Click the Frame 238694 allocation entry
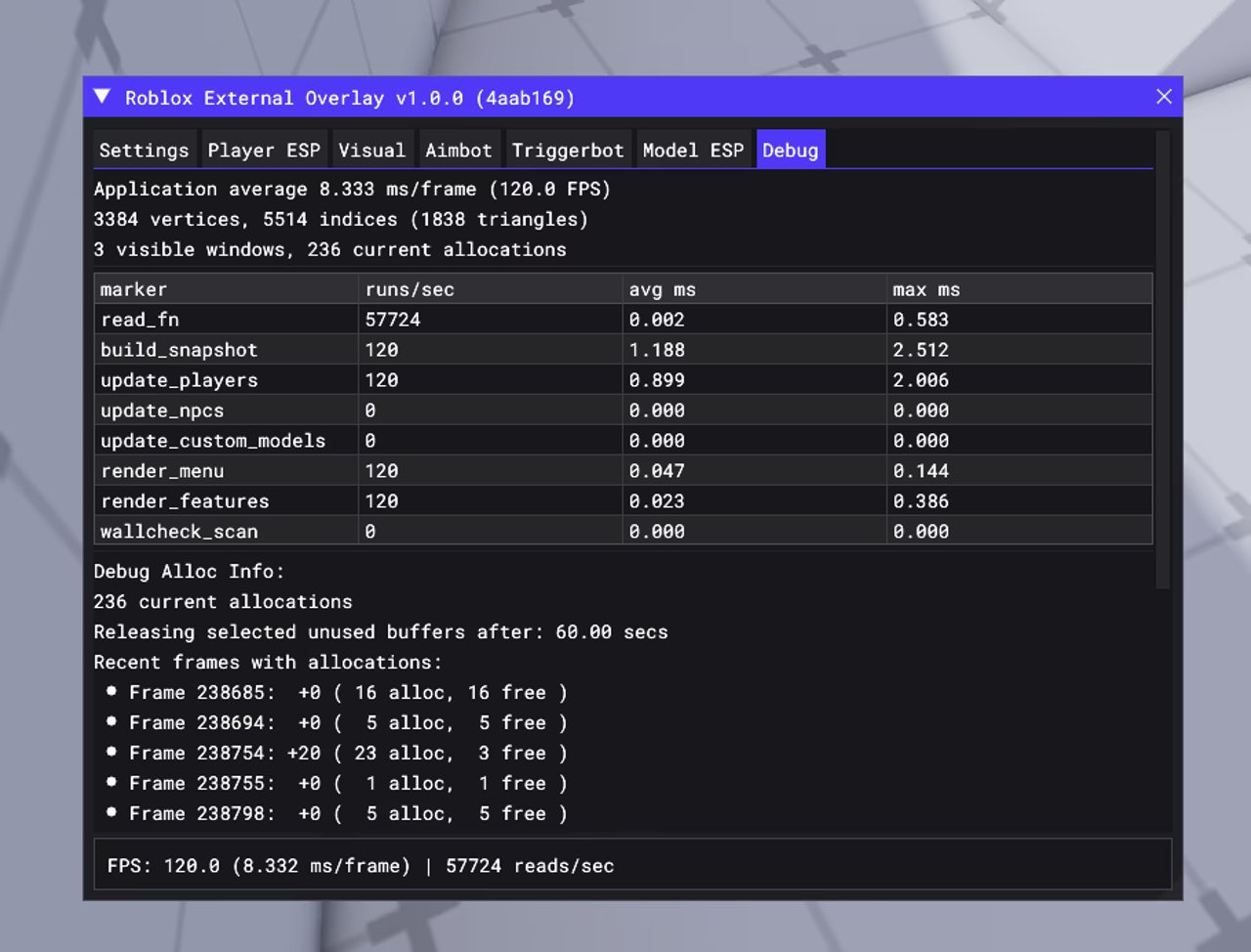Viewport: 1251px width, 952px height. (336, 723)
